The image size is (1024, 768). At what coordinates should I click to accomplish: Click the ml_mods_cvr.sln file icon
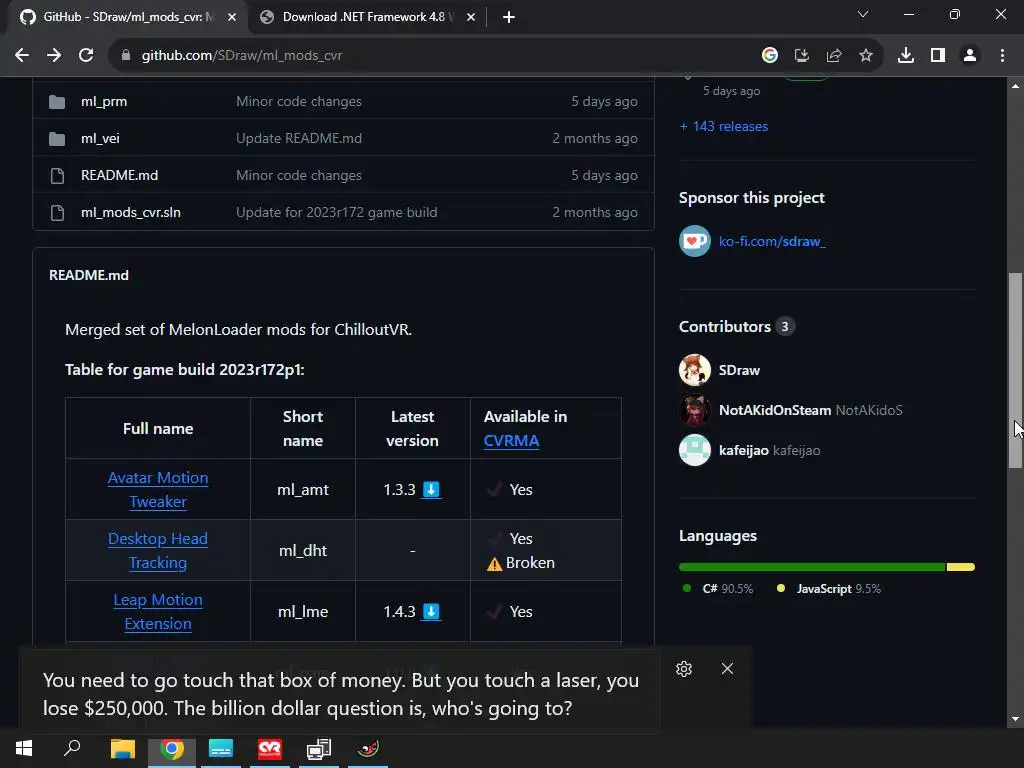tap(57, 213)
